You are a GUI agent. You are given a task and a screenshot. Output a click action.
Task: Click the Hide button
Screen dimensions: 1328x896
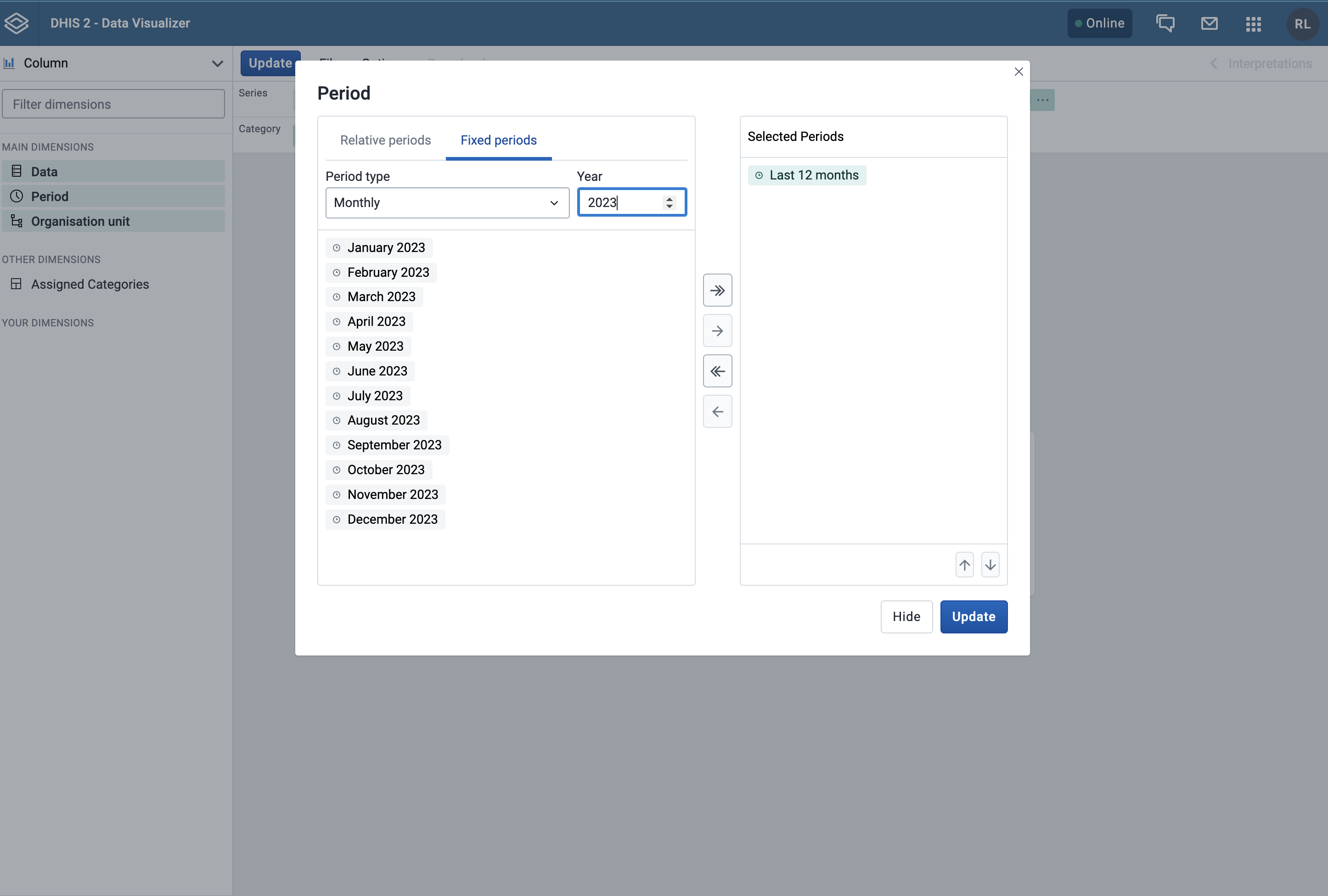tap(906, 617)
